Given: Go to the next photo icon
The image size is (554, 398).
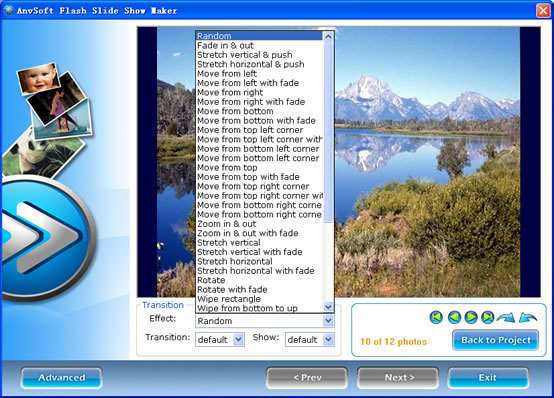Looking at the screenshot, I should coord(471,317).
